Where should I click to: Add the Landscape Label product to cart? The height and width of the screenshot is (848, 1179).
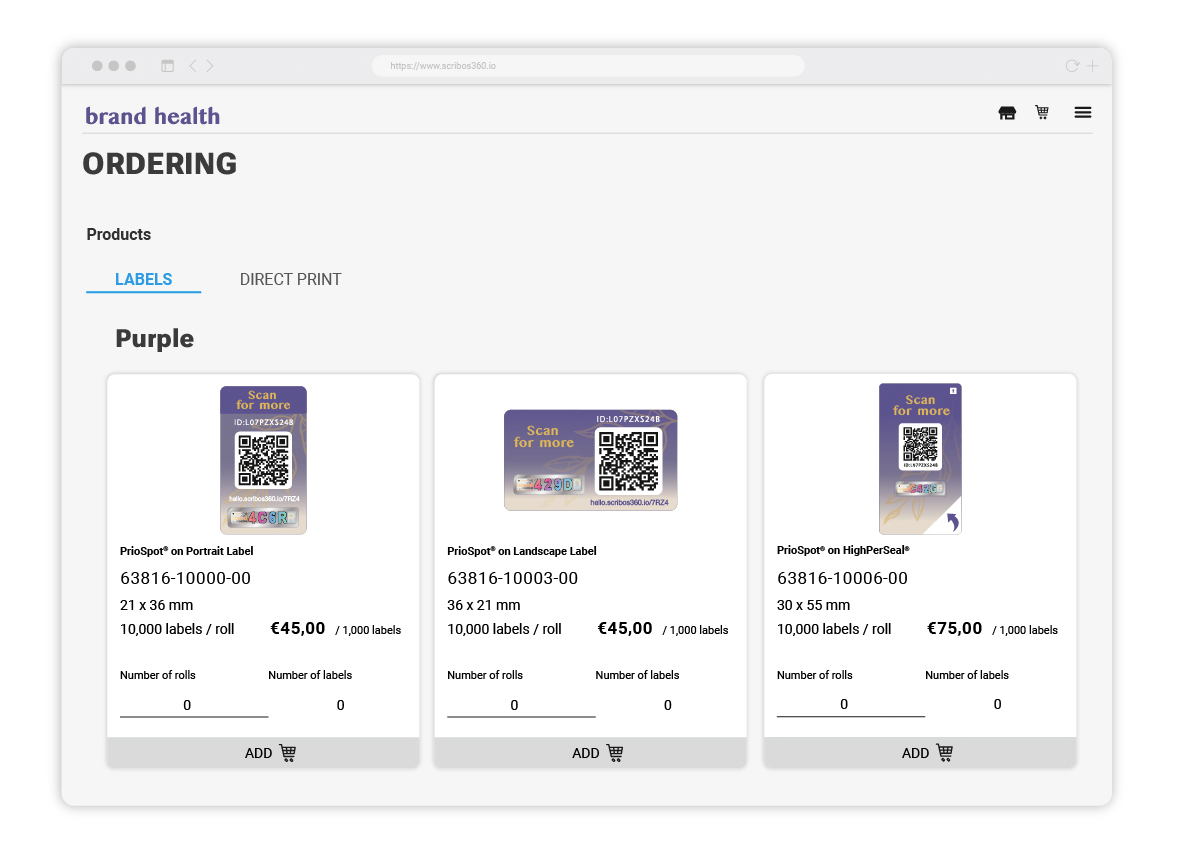(x=590, y=753)
